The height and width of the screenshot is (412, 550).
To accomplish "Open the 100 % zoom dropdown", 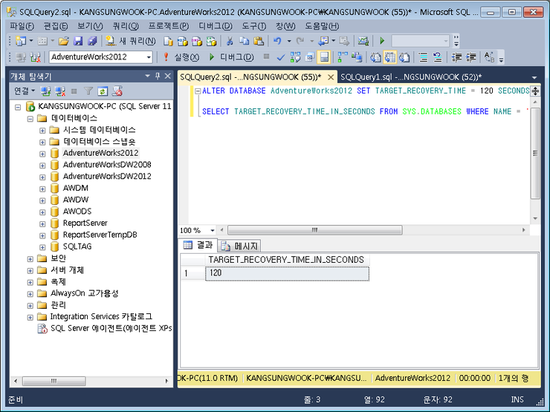I will pos(212,230).
